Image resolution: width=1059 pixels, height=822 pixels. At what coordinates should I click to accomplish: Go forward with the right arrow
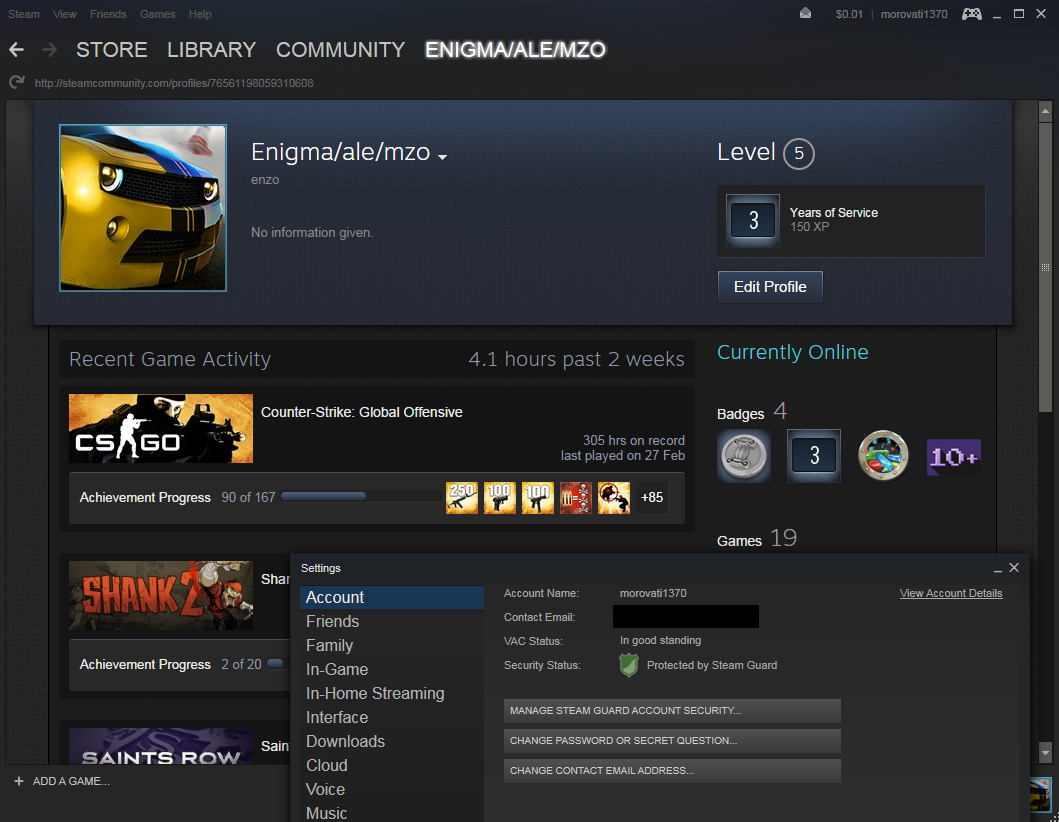coord(49,49)
